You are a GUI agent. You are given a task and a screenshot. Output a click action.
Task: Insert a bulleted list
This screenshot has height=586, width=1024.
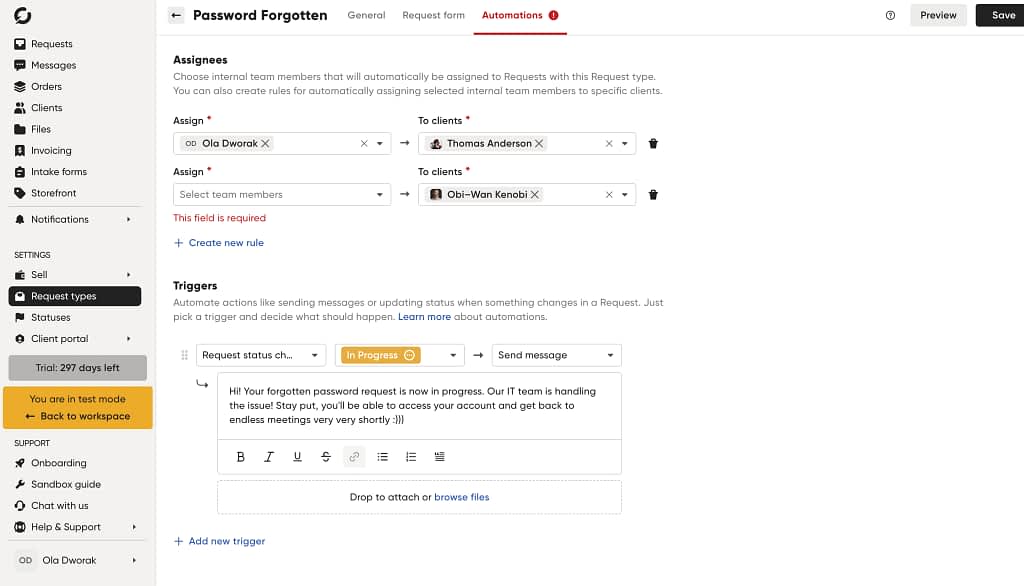coord(382,457)
